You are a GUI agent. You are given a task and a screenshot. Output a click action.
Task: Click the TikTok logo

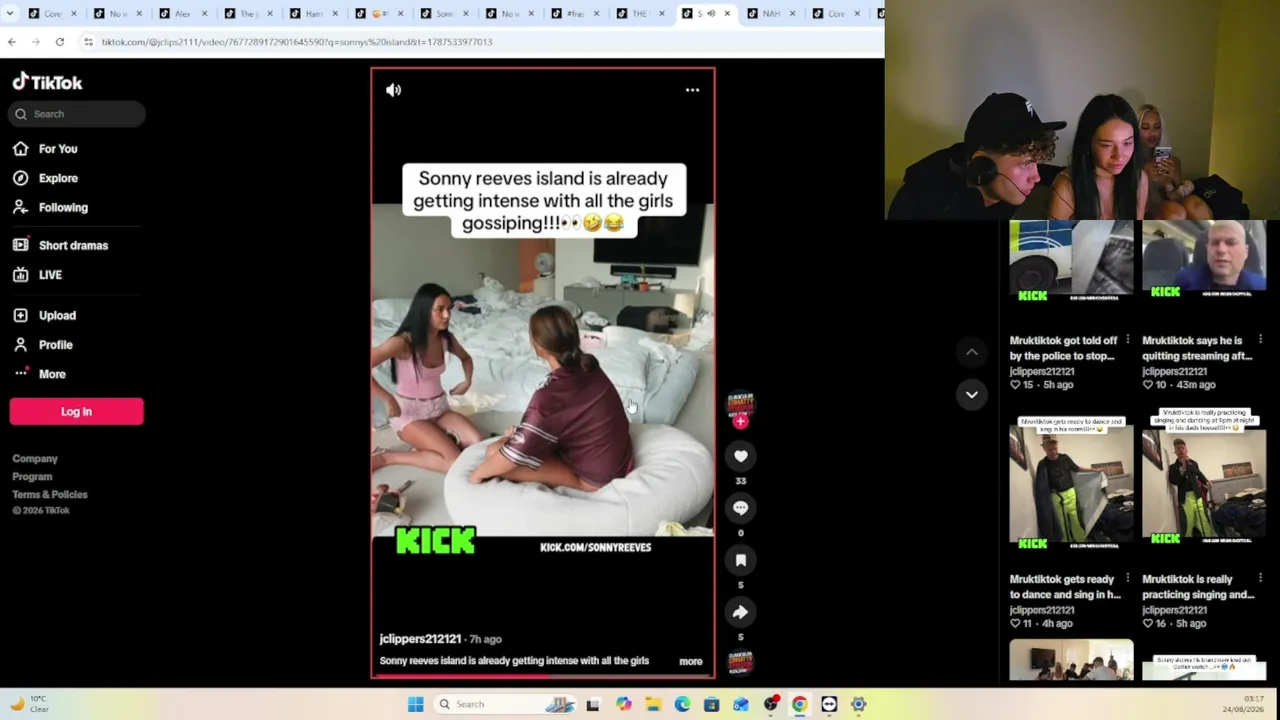[x=47, y=83]
